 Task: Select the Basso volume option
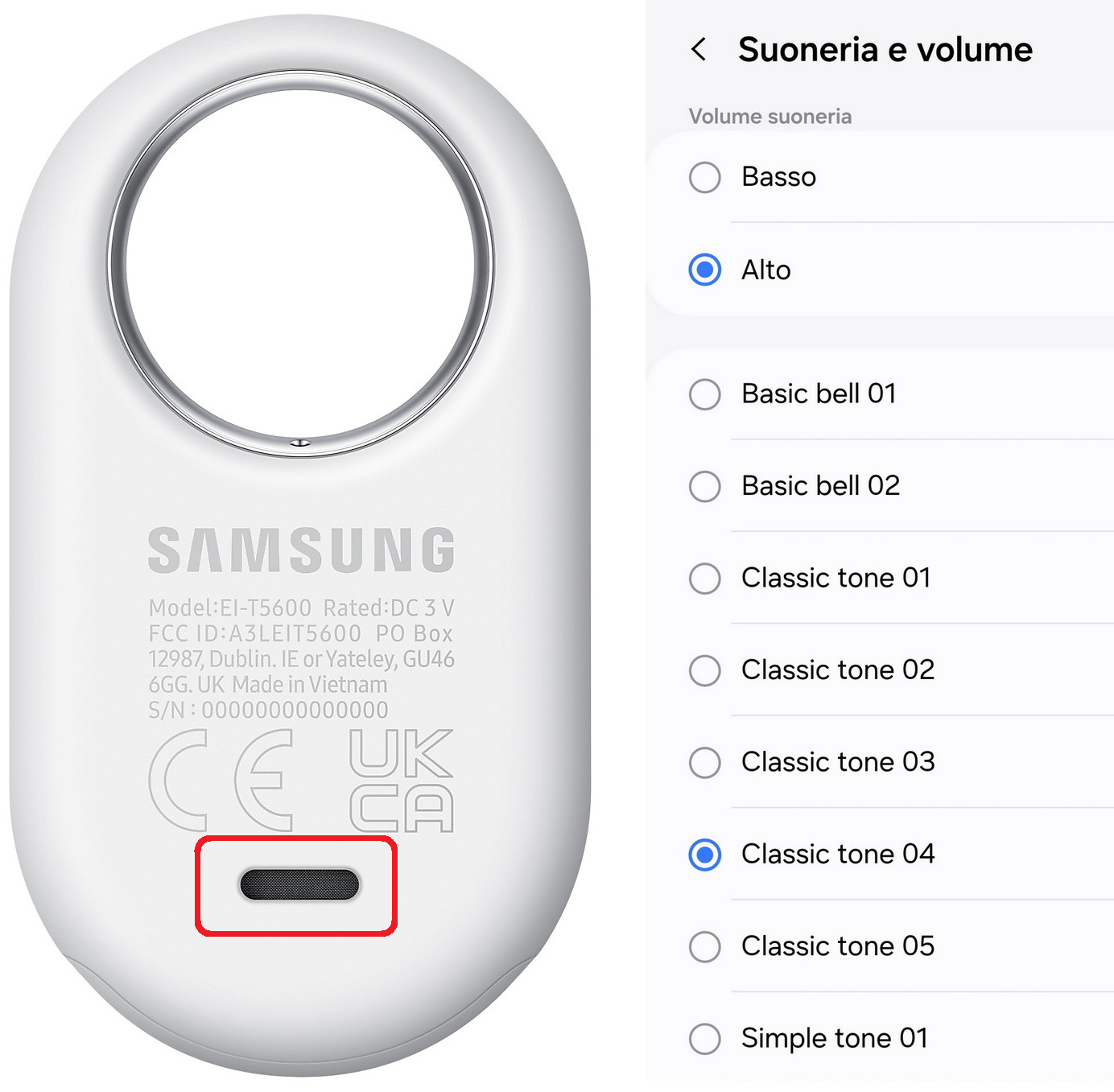[881, 177]
